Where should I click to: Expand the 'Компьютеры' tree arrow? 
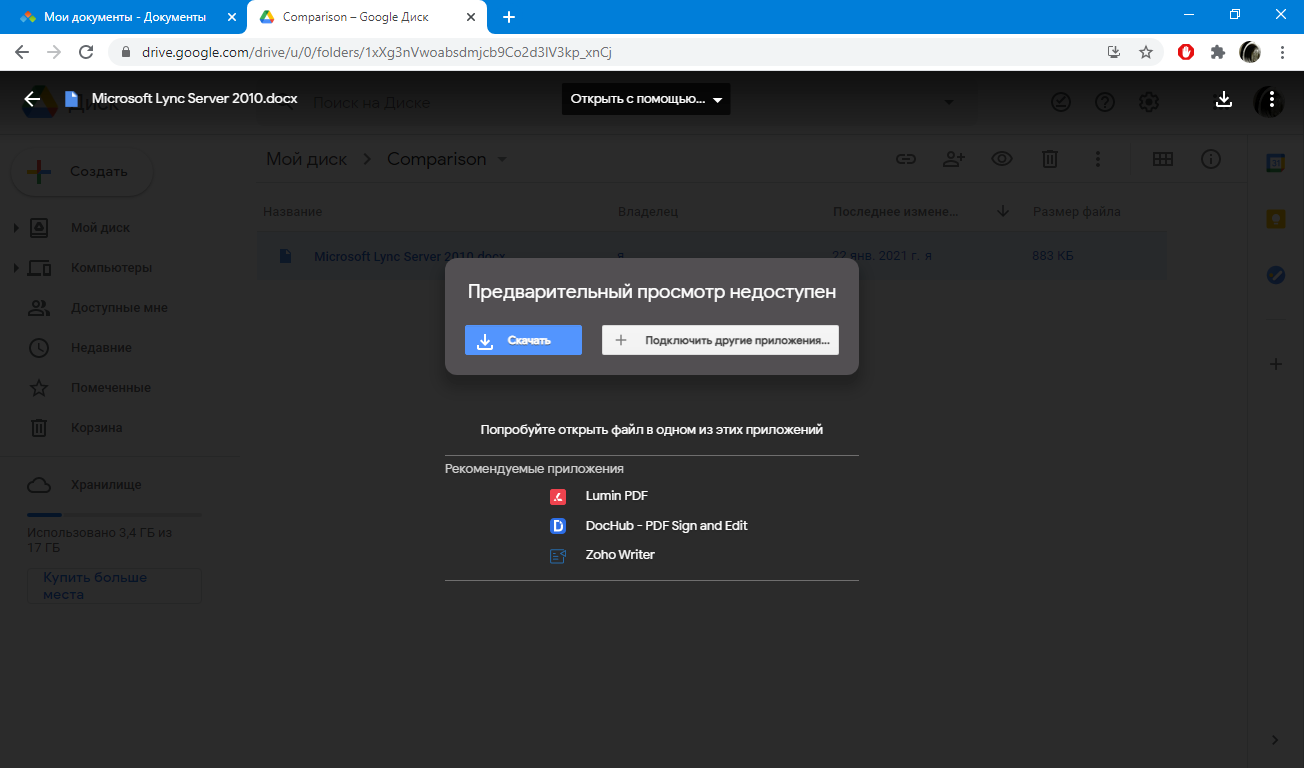[16, 268]
